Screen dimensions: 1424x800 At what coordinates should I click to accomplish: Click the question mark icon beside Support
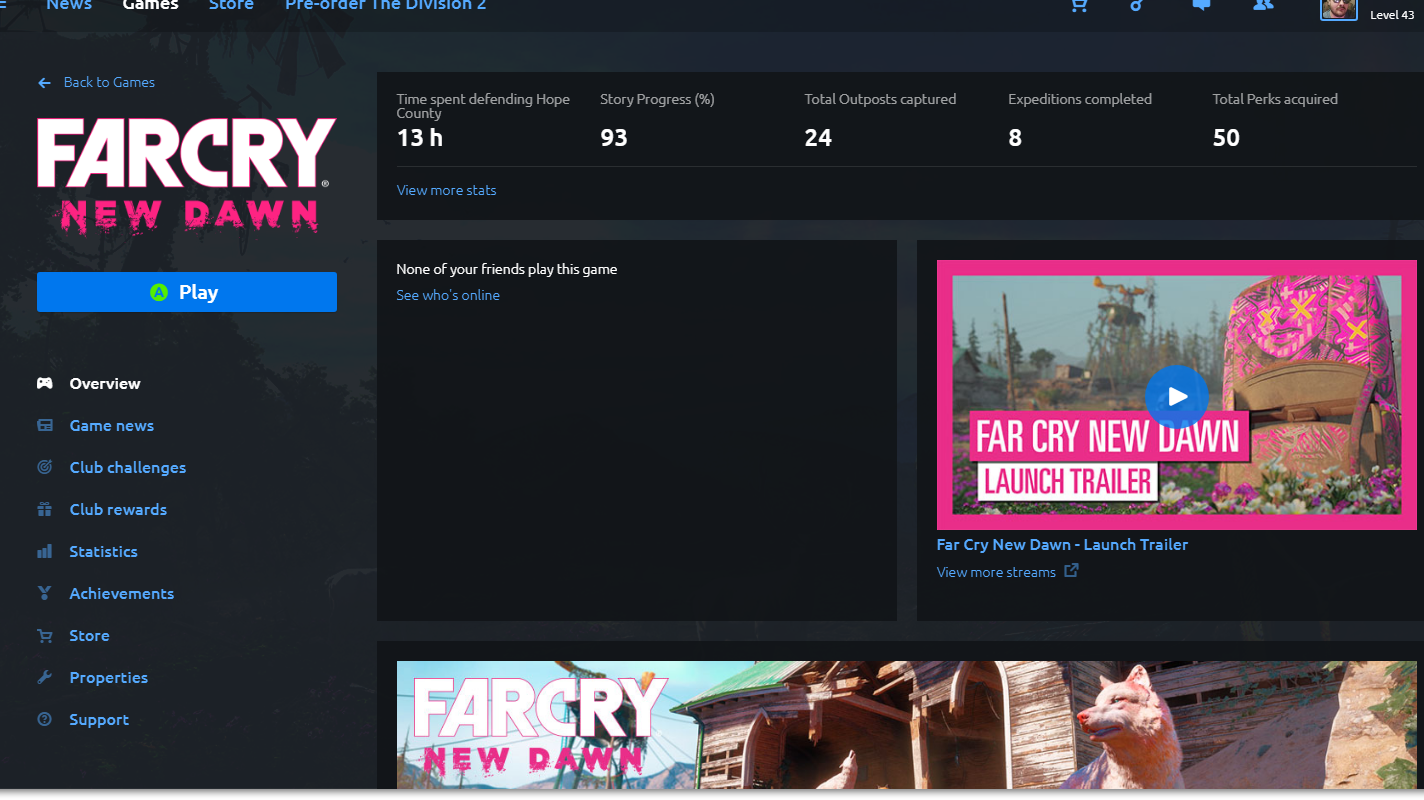(44, 719)
